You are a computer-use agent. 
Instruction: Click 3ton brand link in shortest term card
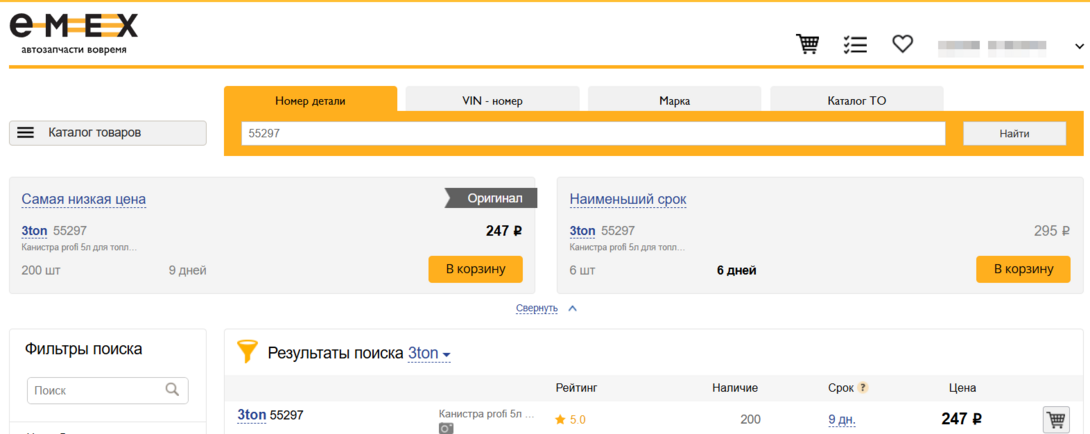point(583,231)
